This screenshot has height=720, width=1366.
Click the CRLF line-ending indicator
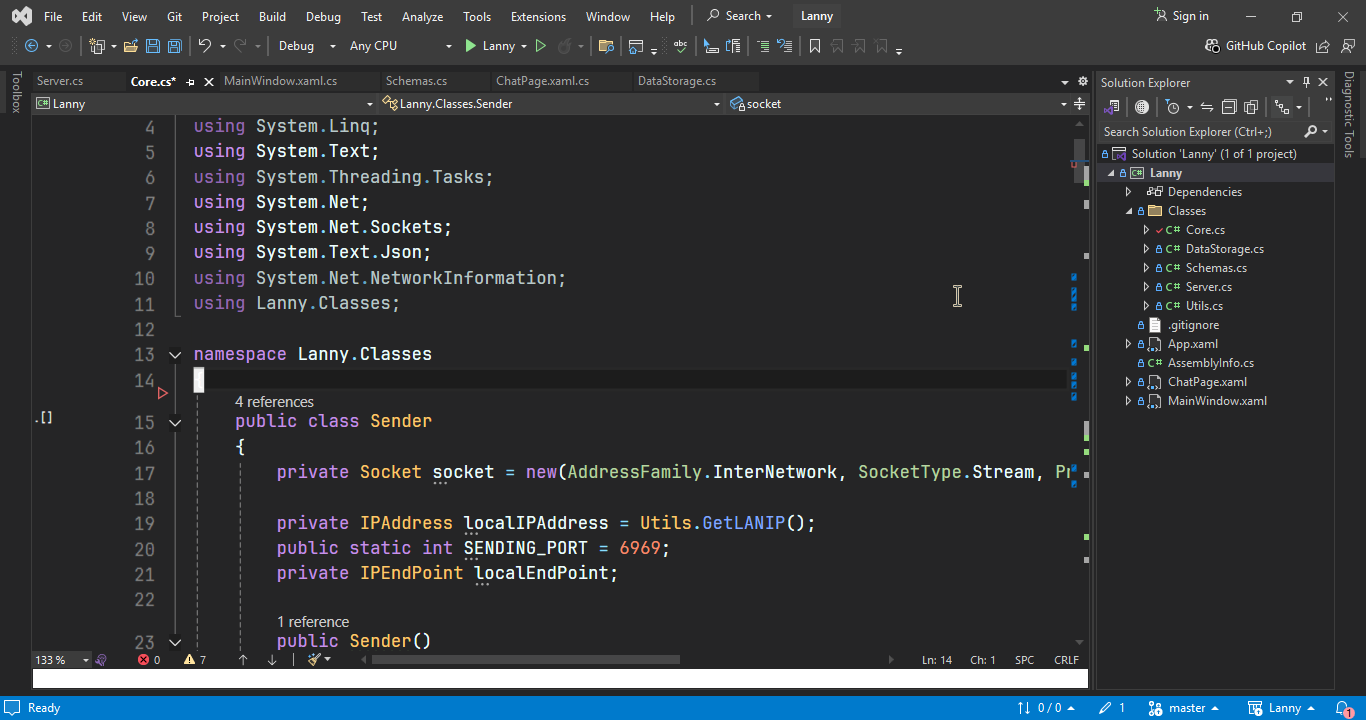[1066, 660]
